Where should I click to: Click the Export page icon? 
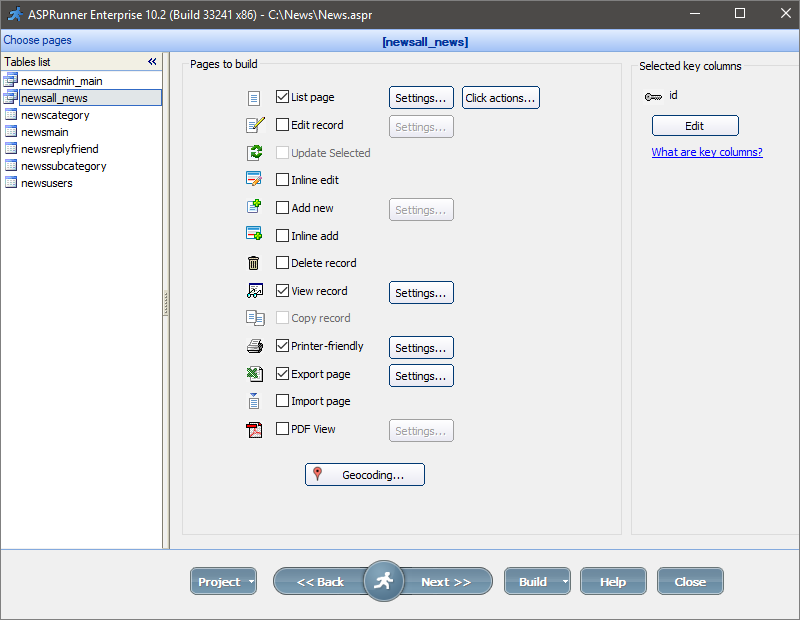[x=256, y=371]
